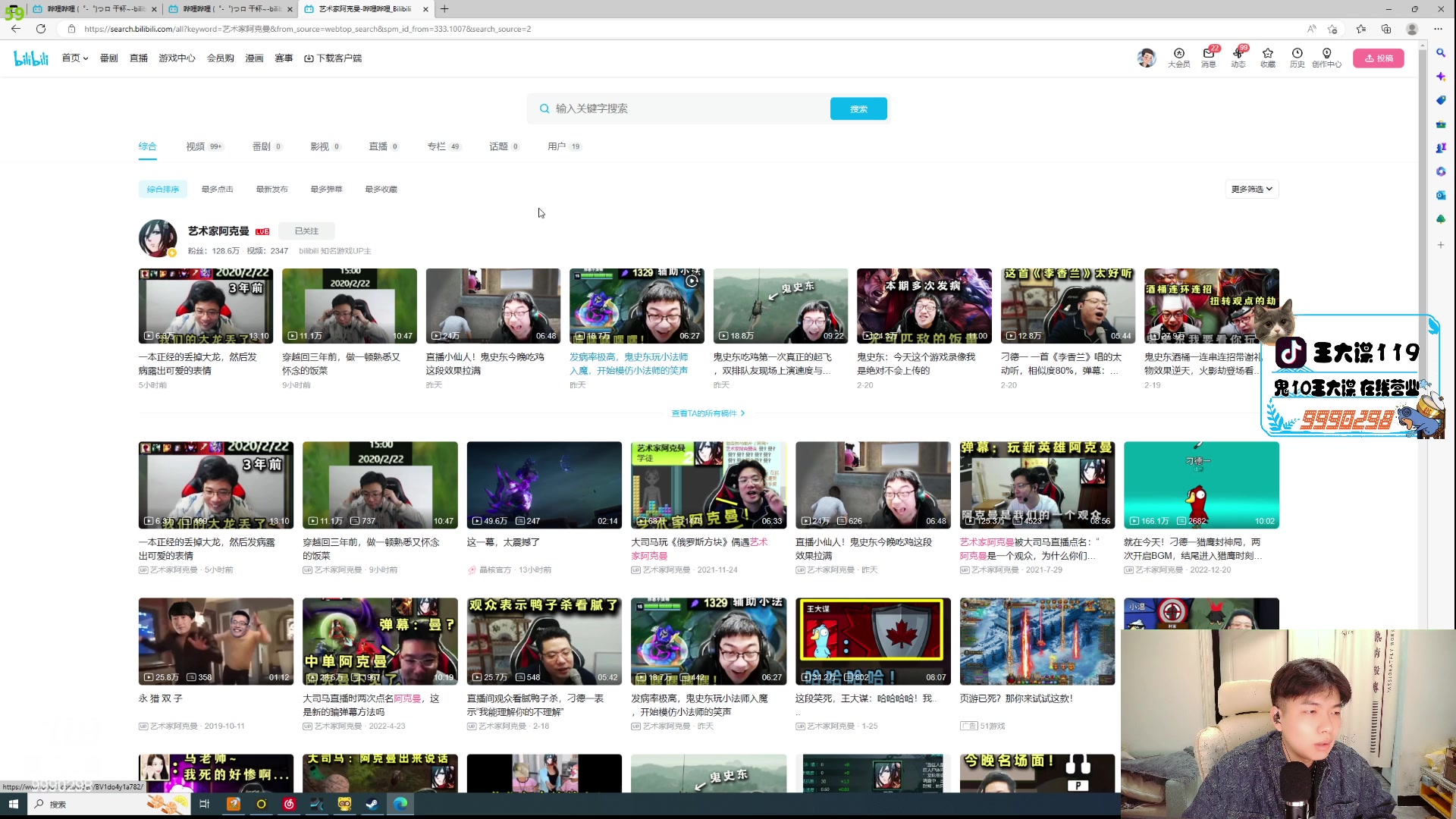Open Steam from the taskbar
Viewport: 1456px width, 819px height.
(x=372, y=804)
